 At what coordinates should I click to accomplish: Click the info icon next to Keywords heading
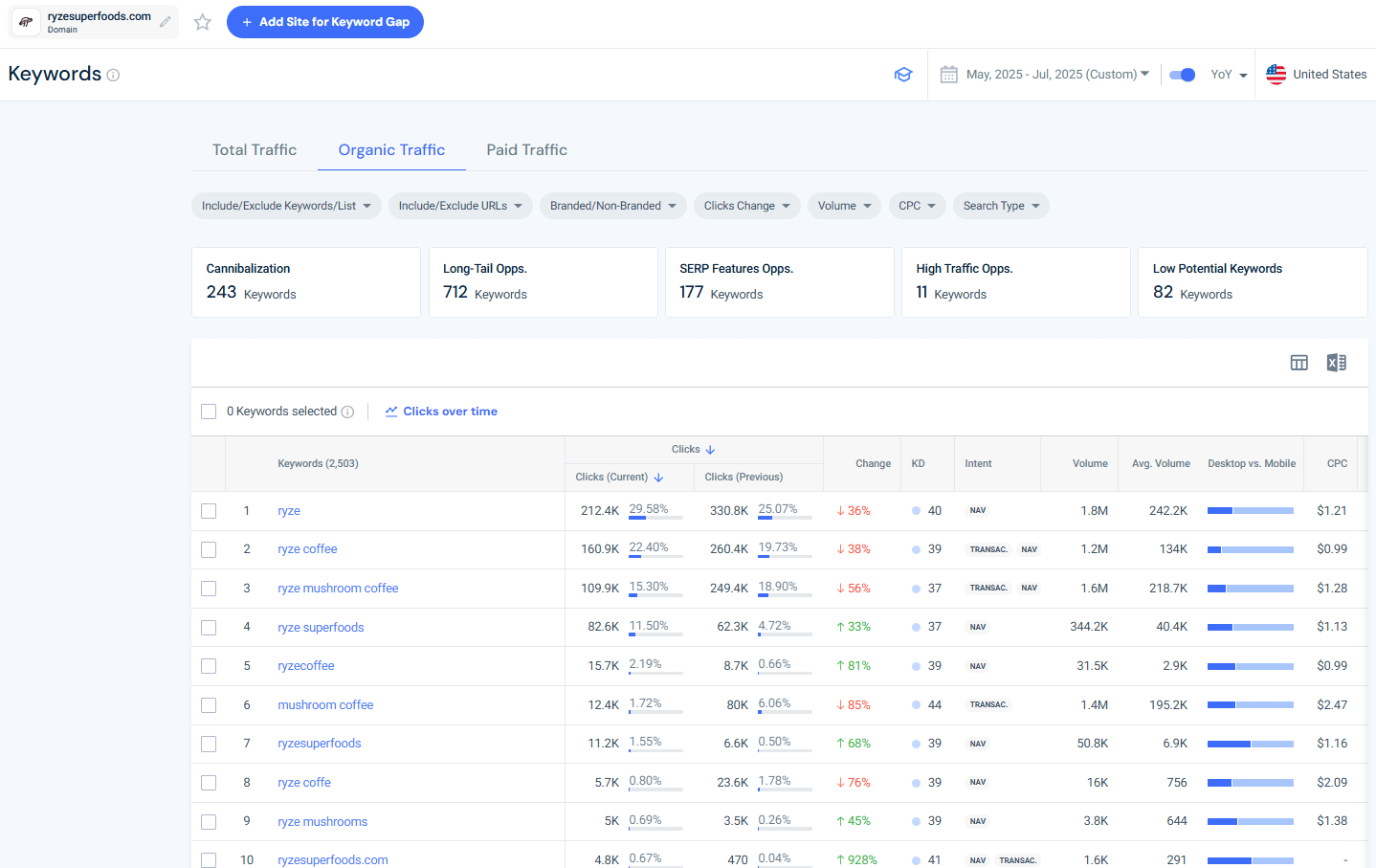(114, 74)
